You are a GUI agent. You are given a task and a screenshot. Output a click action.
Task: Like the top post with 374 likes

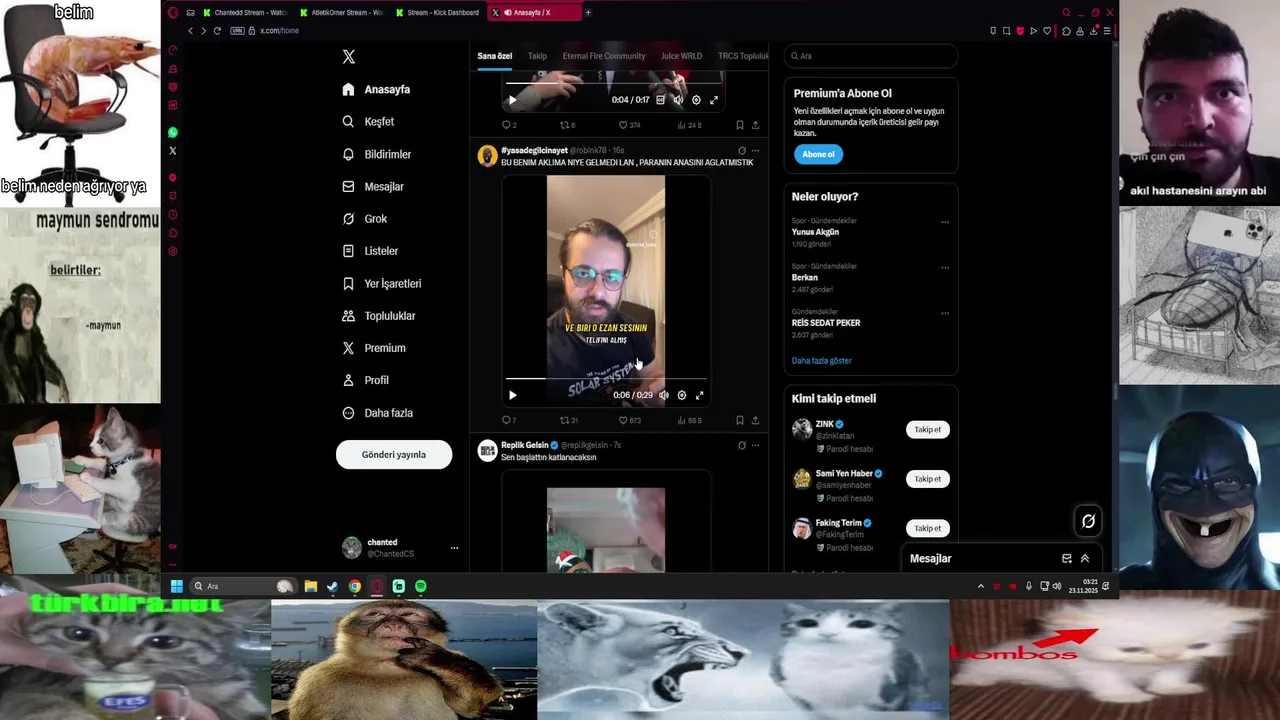629,125
